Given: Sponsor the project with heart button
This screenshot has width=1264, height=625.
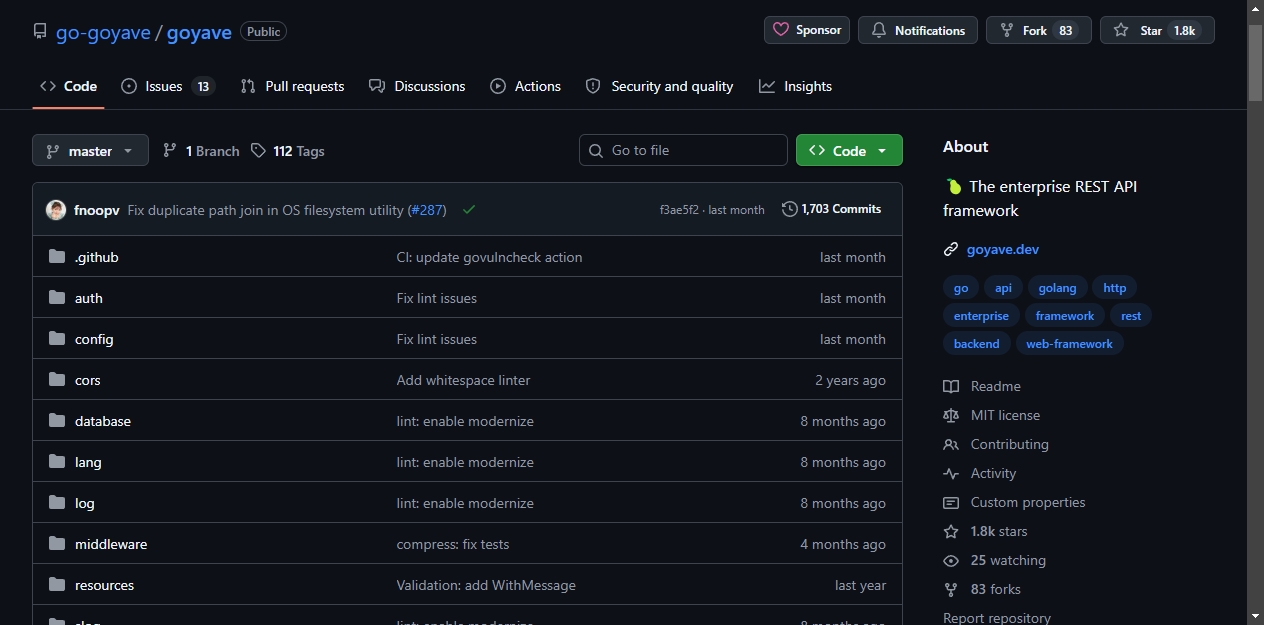Looking at the screenshot, I should point(807,30).
